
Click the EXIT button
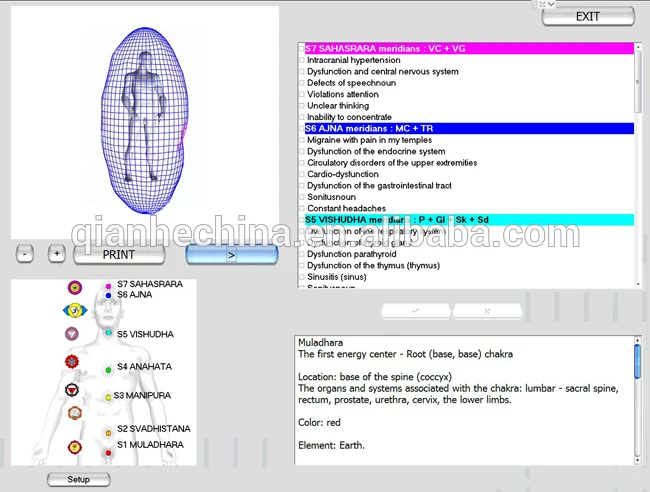click(x=588, y=17)
